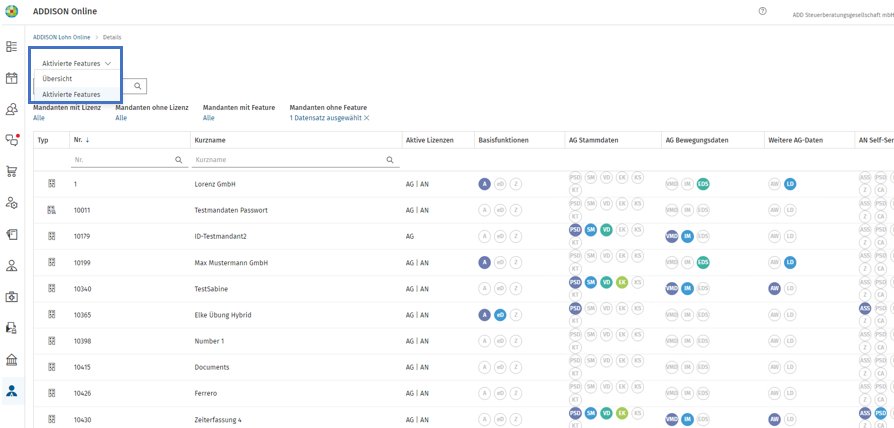Select the Ferrero name cell
The image size is (894, 428).
coord(206,393)
